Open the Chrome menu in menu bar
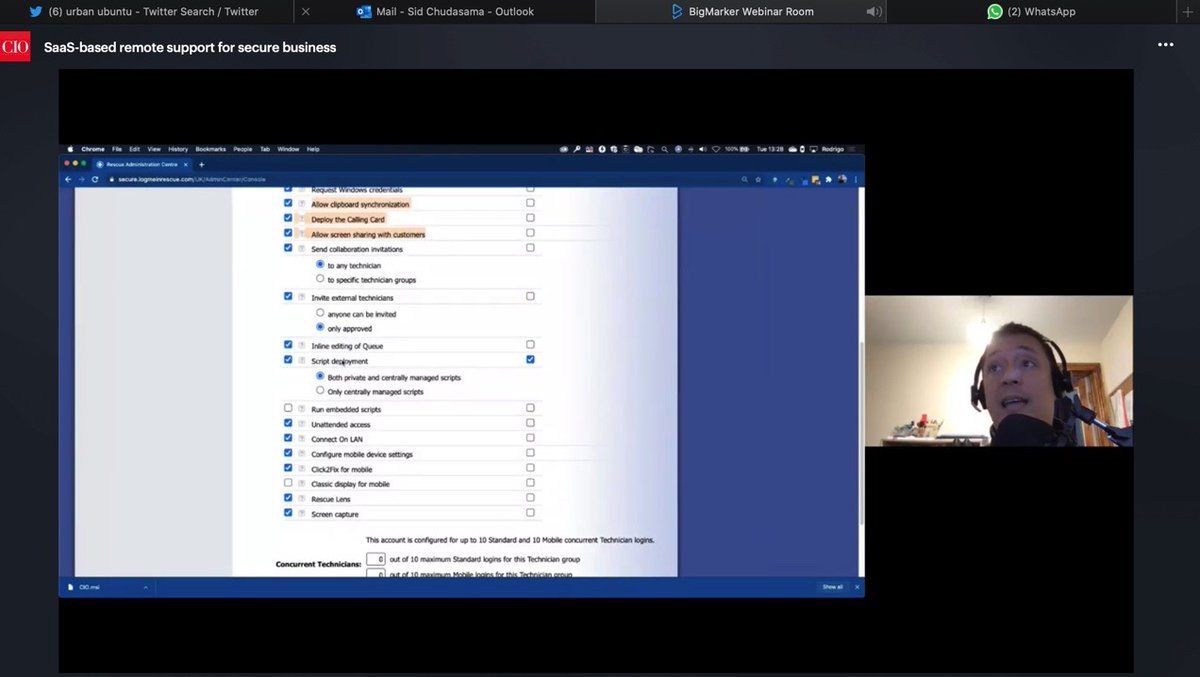 (x=93, y=149)
